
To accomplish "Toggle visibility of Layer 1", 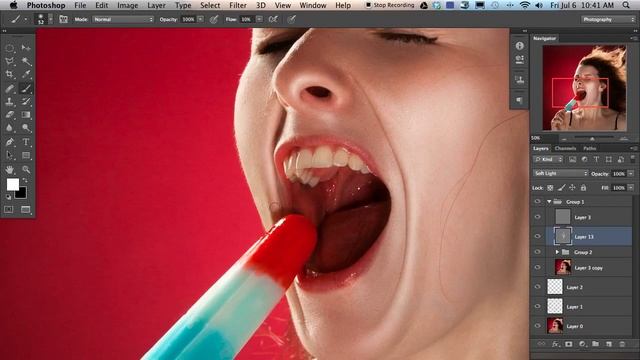I will click(538, 306).
